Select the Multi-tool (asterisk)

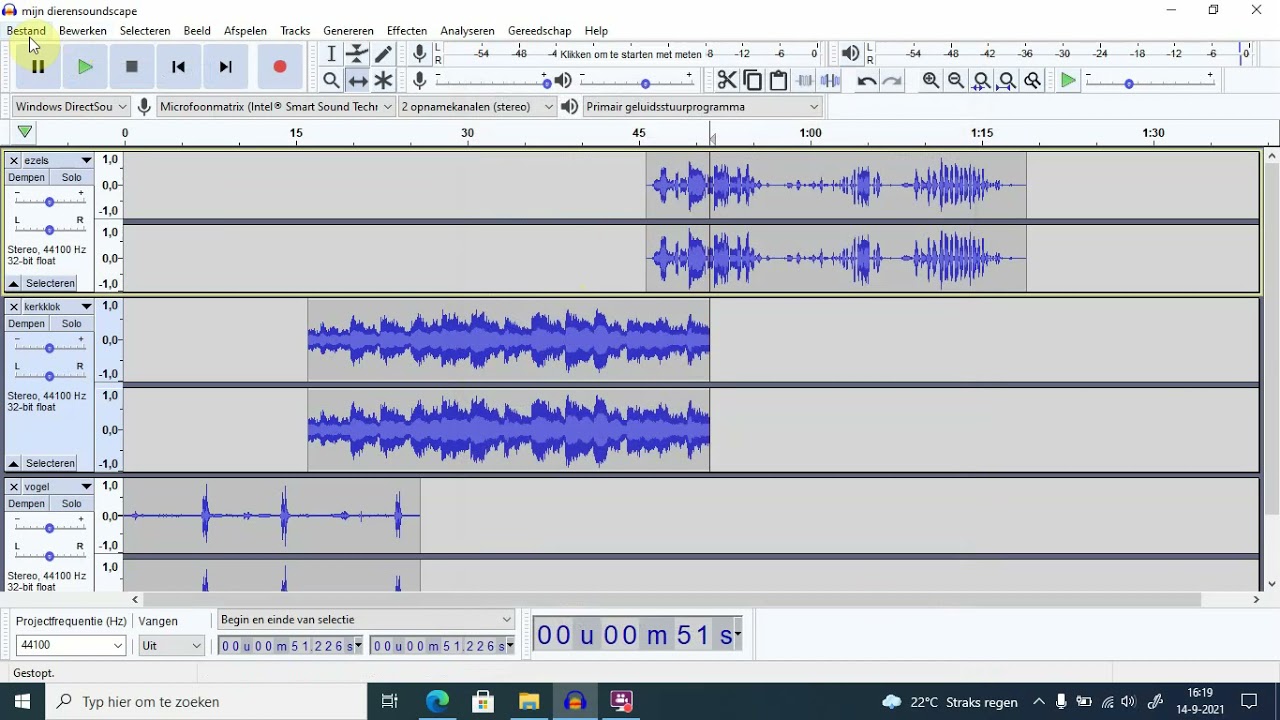click(383, 80)
